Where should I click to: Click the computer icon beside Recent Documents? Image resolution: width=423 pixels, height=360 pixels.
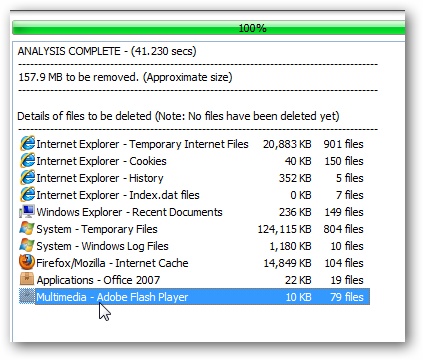coord(27,212)
